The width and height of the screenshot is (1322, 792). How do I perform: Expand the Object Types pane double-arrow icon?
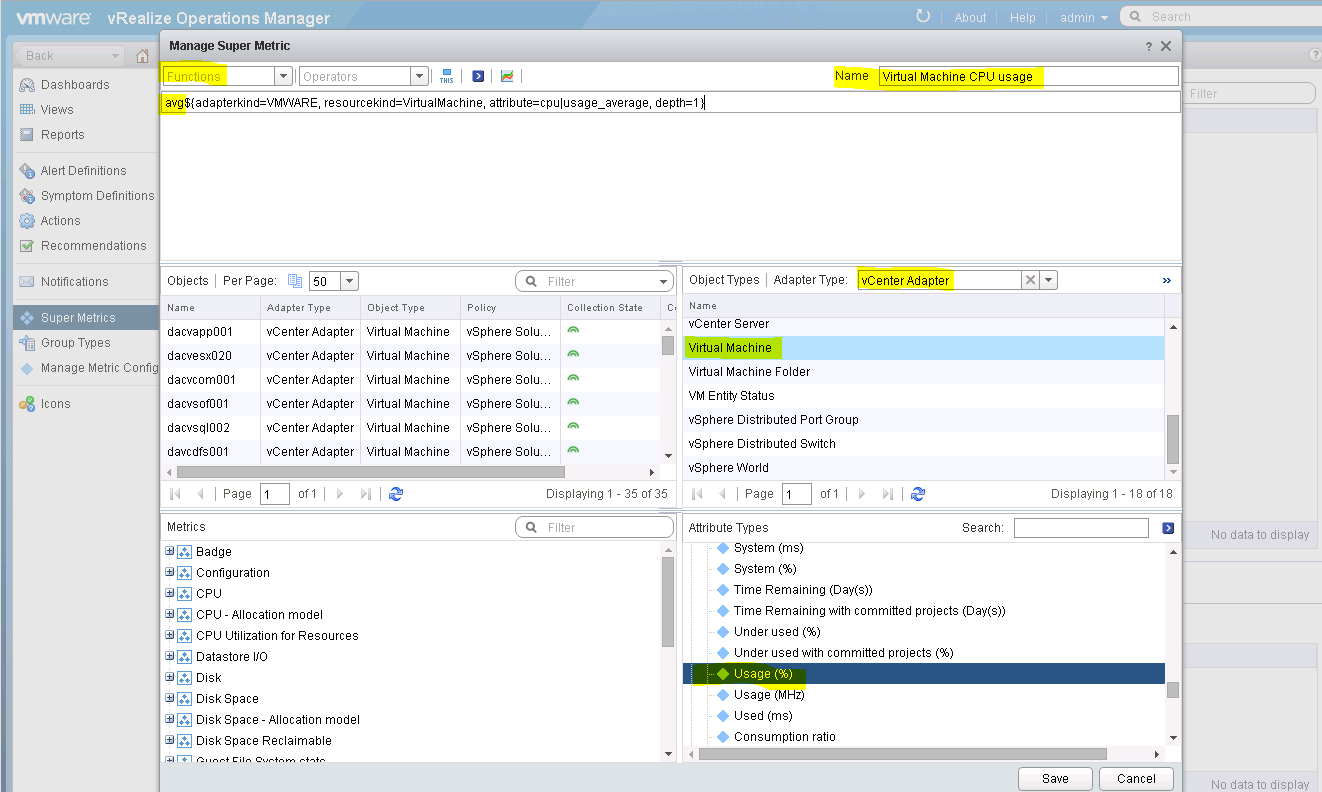(1167, 281)
